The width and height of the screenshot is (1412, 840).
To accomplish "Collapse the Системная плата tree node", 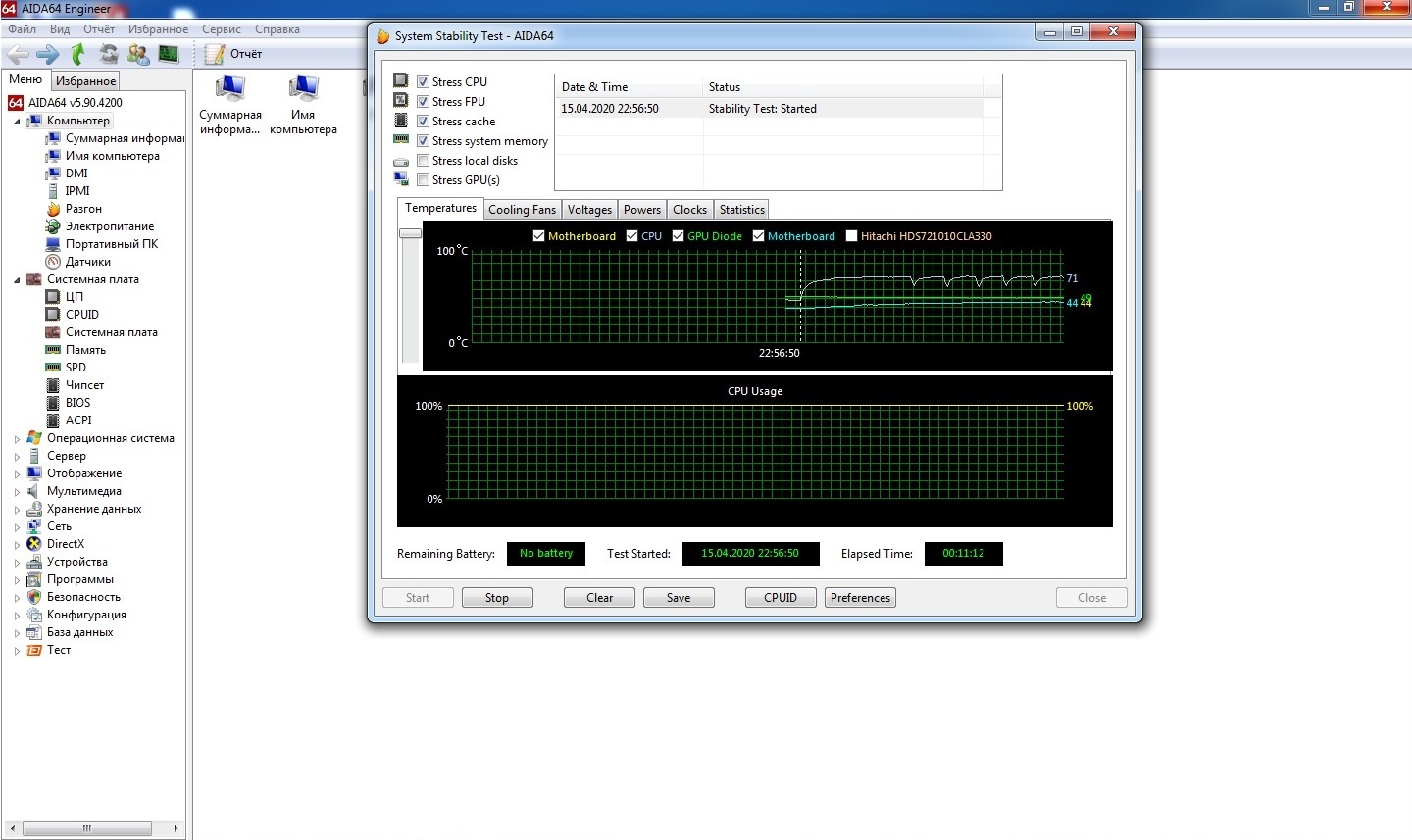I will click(x=17, y=280).
